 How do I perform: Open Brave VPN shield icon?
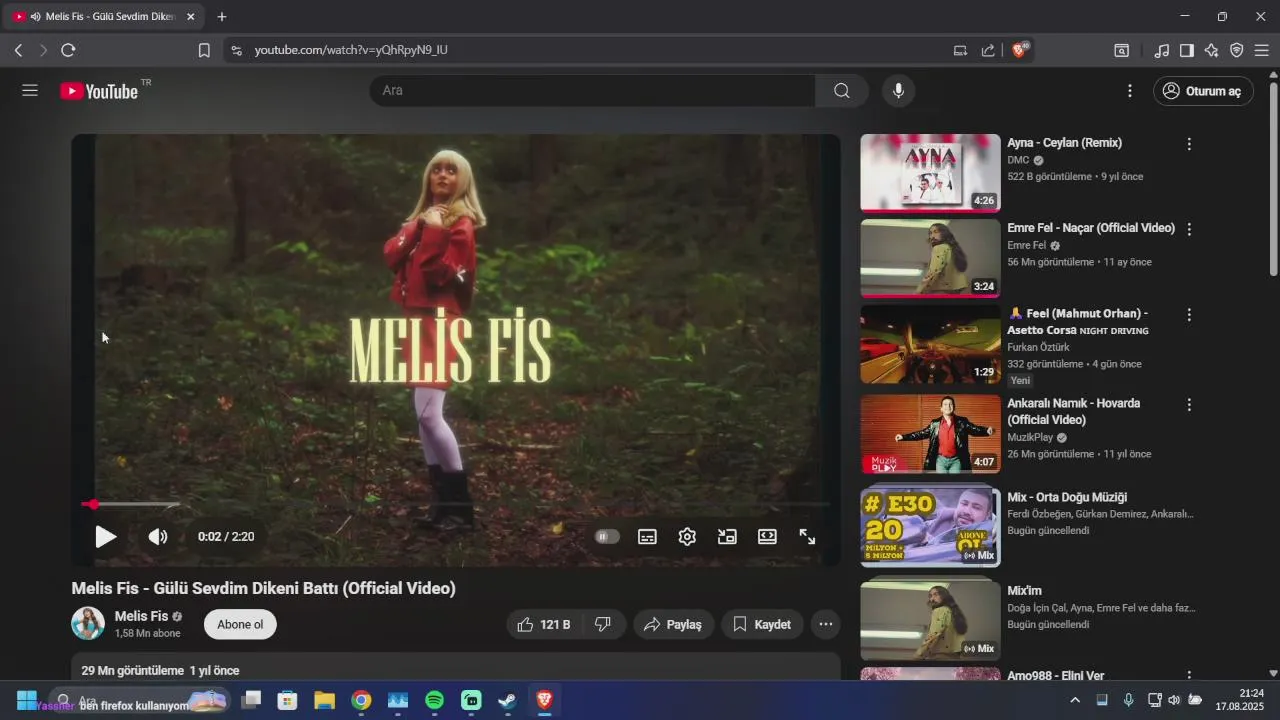[x=1236, y=50]
